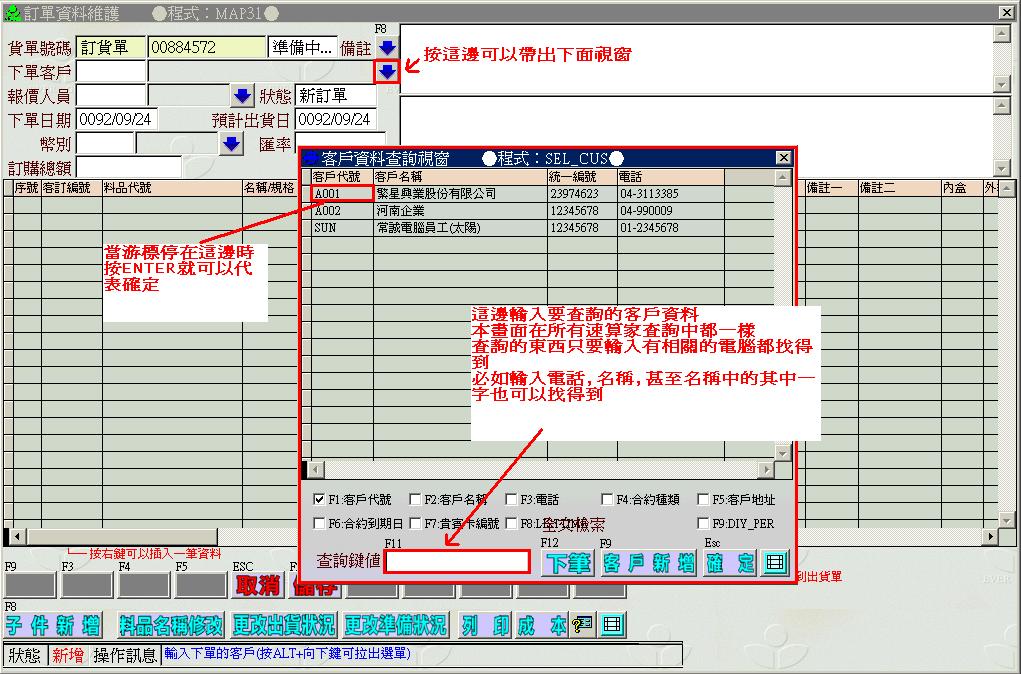Image resolution: width=1021 pixels, height=674 pixels.
Task: Close the 客戶資料查詢視窗 dialog
Action: pyautogui.click(x=785, y=158)
